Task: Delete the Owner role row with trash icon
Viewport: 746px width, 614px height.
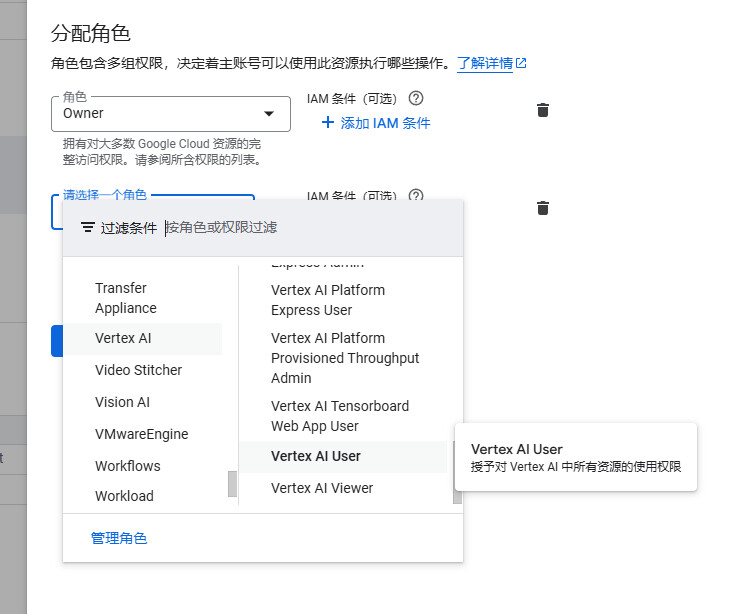Action: 543,110
